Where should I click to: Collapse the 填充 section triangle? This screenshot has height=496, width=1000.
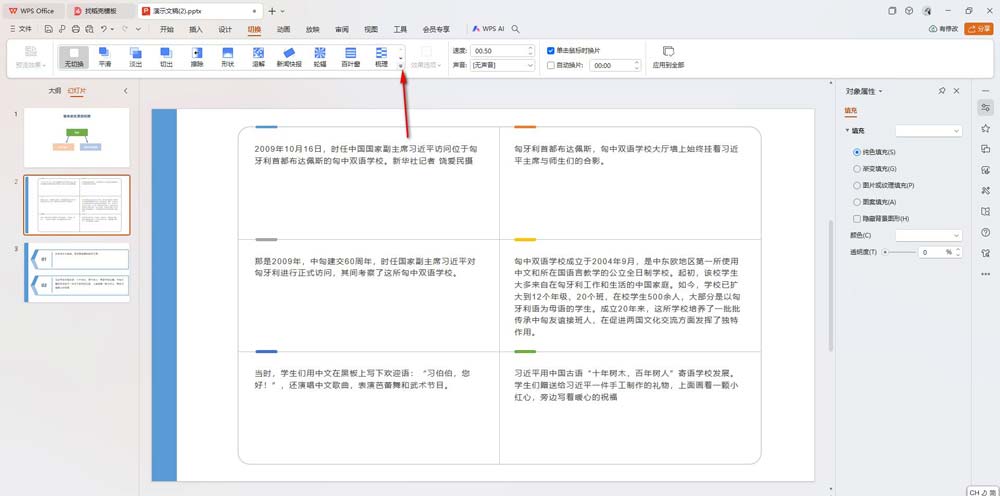(x=847, y=131)
